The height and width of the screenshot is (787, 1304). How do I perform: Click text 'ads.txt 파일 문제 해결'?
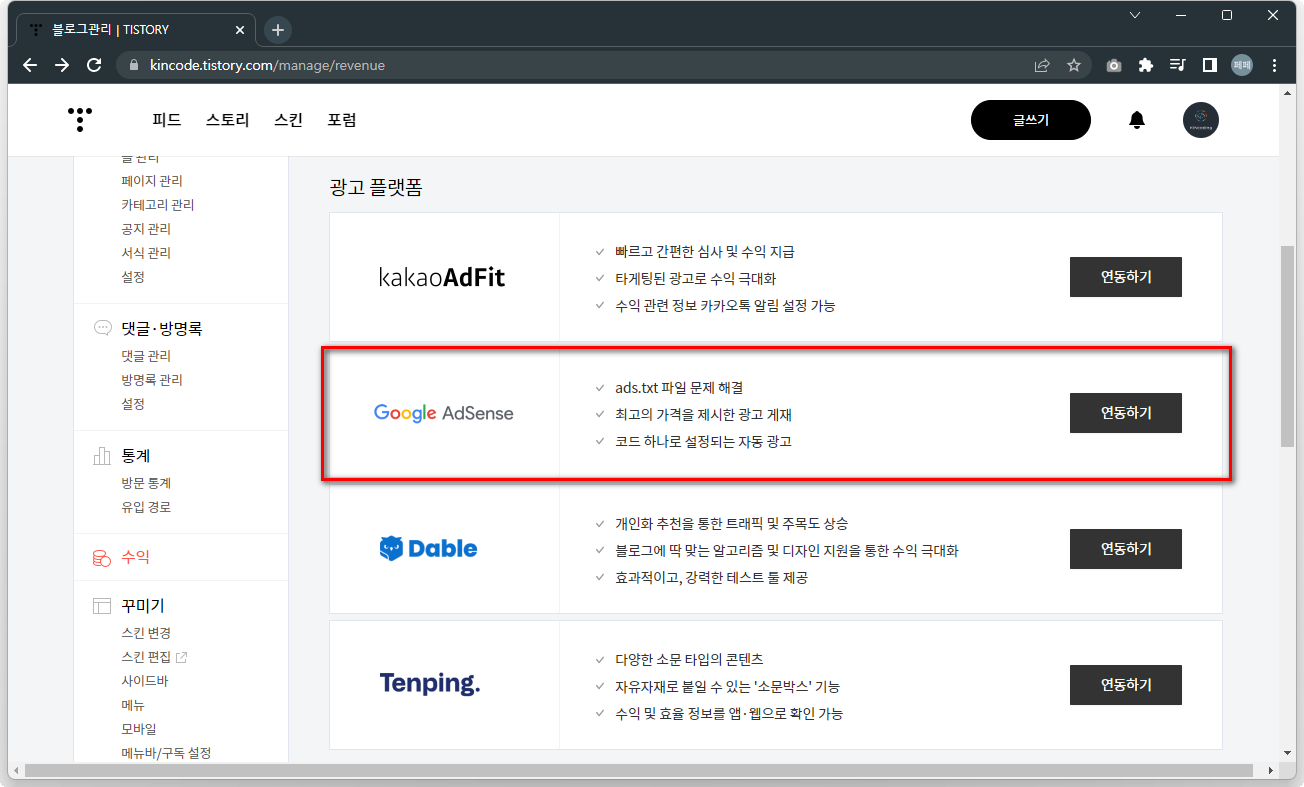pos(679,387)
